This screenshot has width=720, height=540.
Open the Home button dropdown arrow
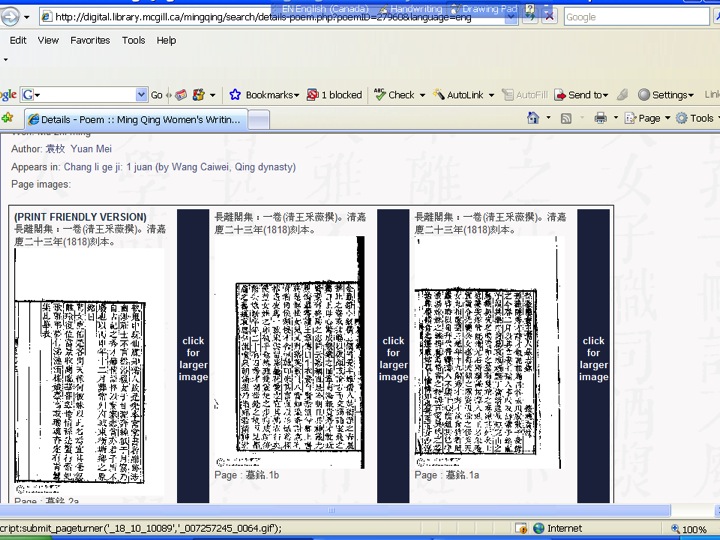[x=548, y=118]
